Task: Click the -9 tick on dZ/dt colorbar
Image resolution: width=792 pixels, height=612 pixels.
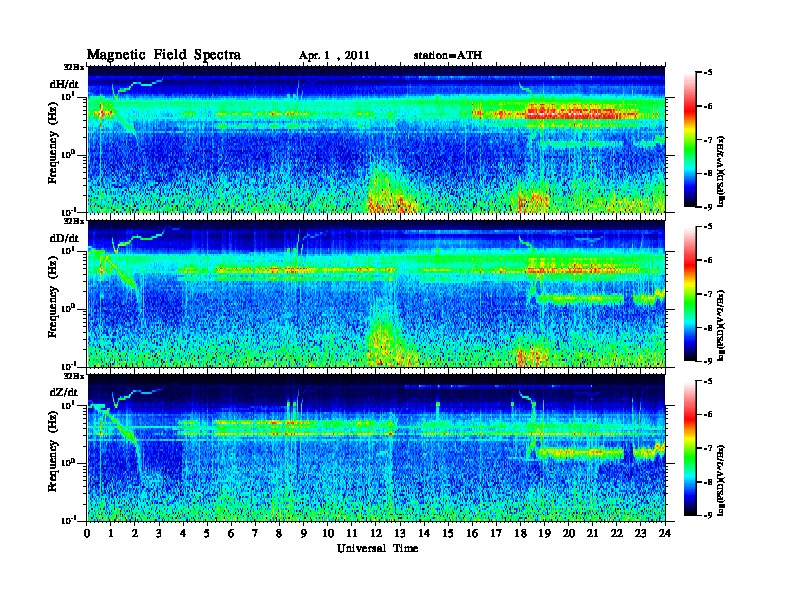Action: point(708,515)
